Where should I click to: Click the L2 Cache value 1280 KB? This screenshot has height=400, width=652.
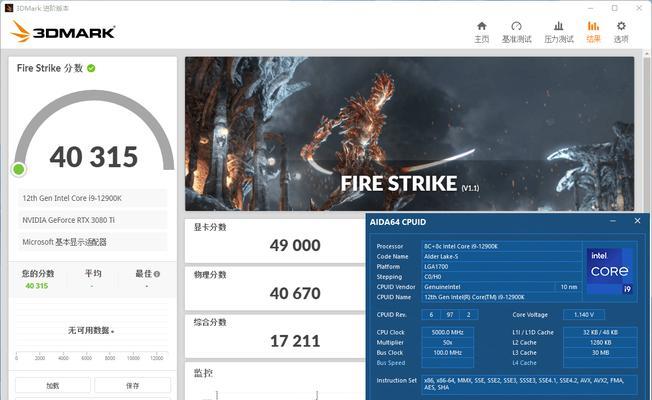coord(600,343)
